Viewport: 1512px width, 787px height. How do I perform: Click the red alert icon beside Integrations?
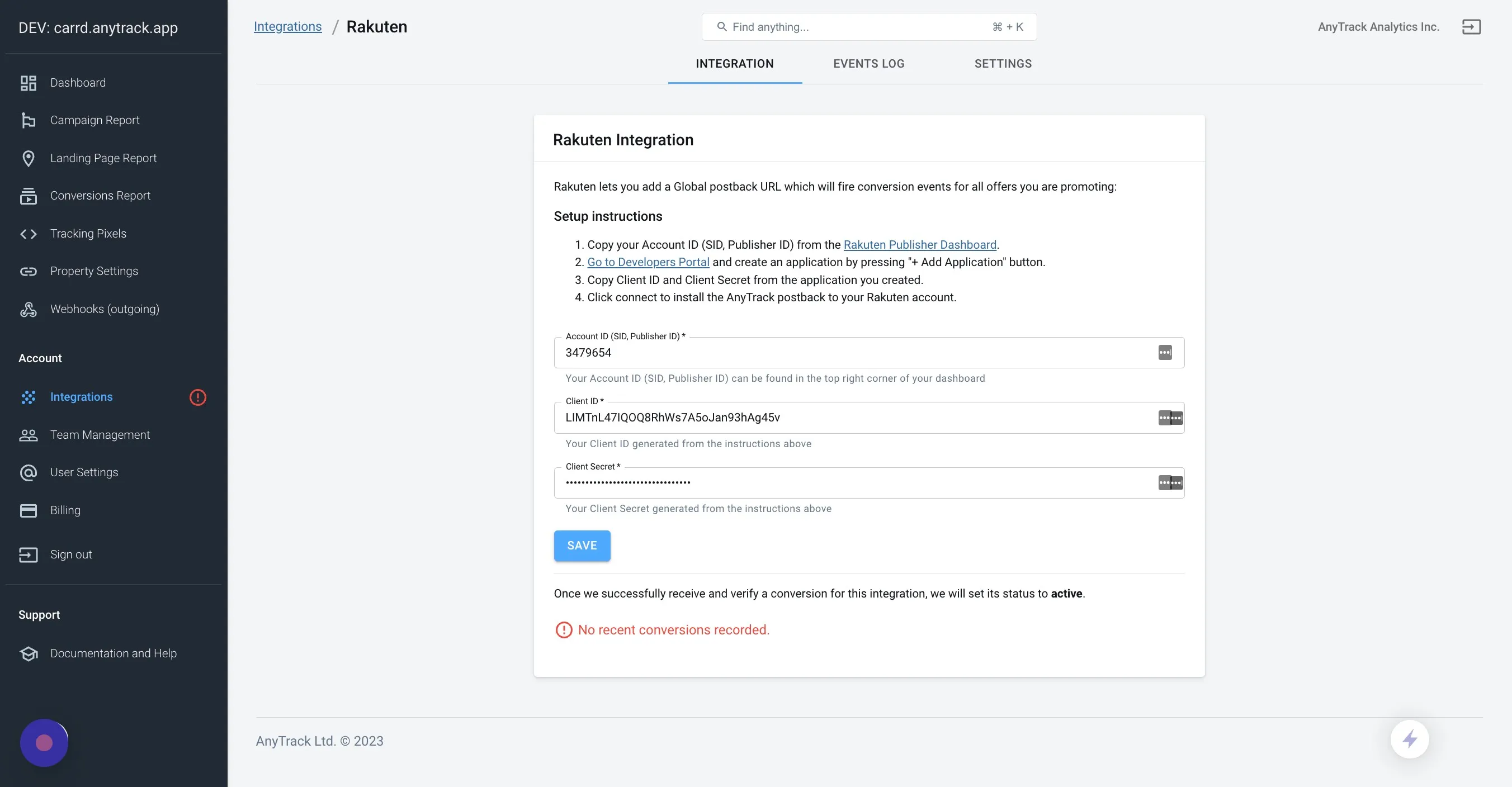click(198, 397)
